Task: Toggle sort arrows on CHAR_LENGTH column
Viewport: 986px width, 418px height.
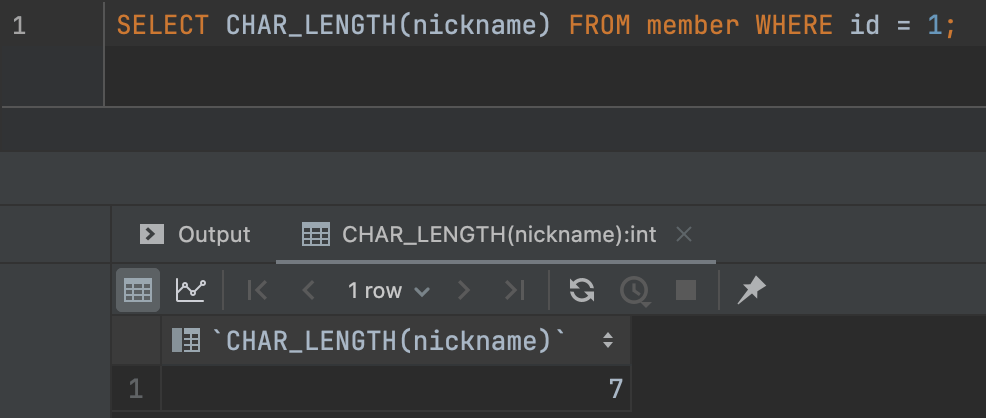Action: pos(607,341)
